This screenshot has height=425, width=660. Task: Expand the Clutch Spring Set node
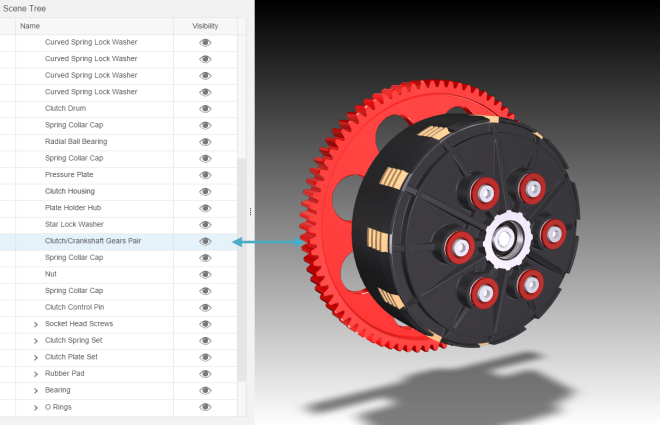pos(36,341)
